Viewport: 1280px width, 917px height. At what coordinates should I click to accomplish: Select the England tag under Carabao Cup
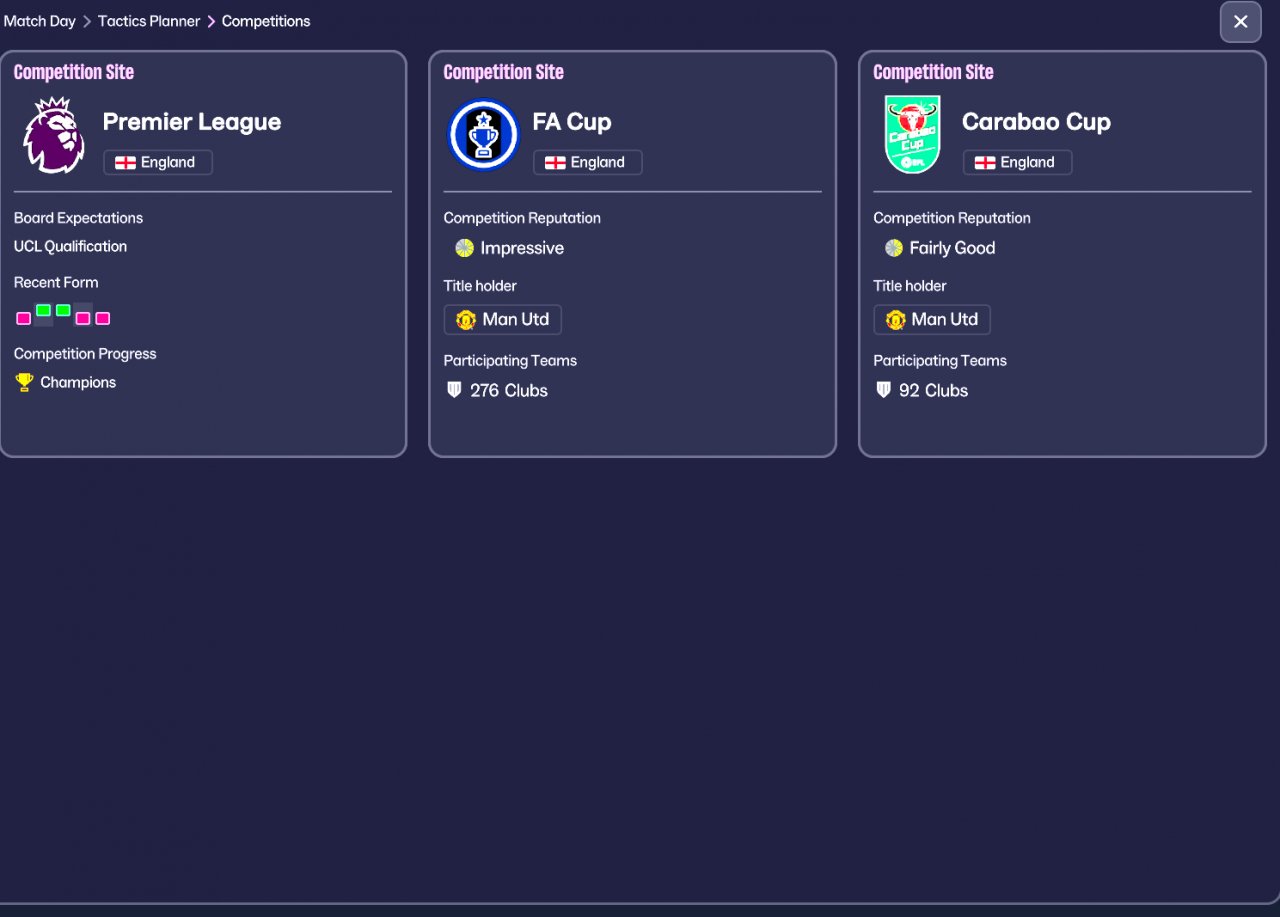1017,163
